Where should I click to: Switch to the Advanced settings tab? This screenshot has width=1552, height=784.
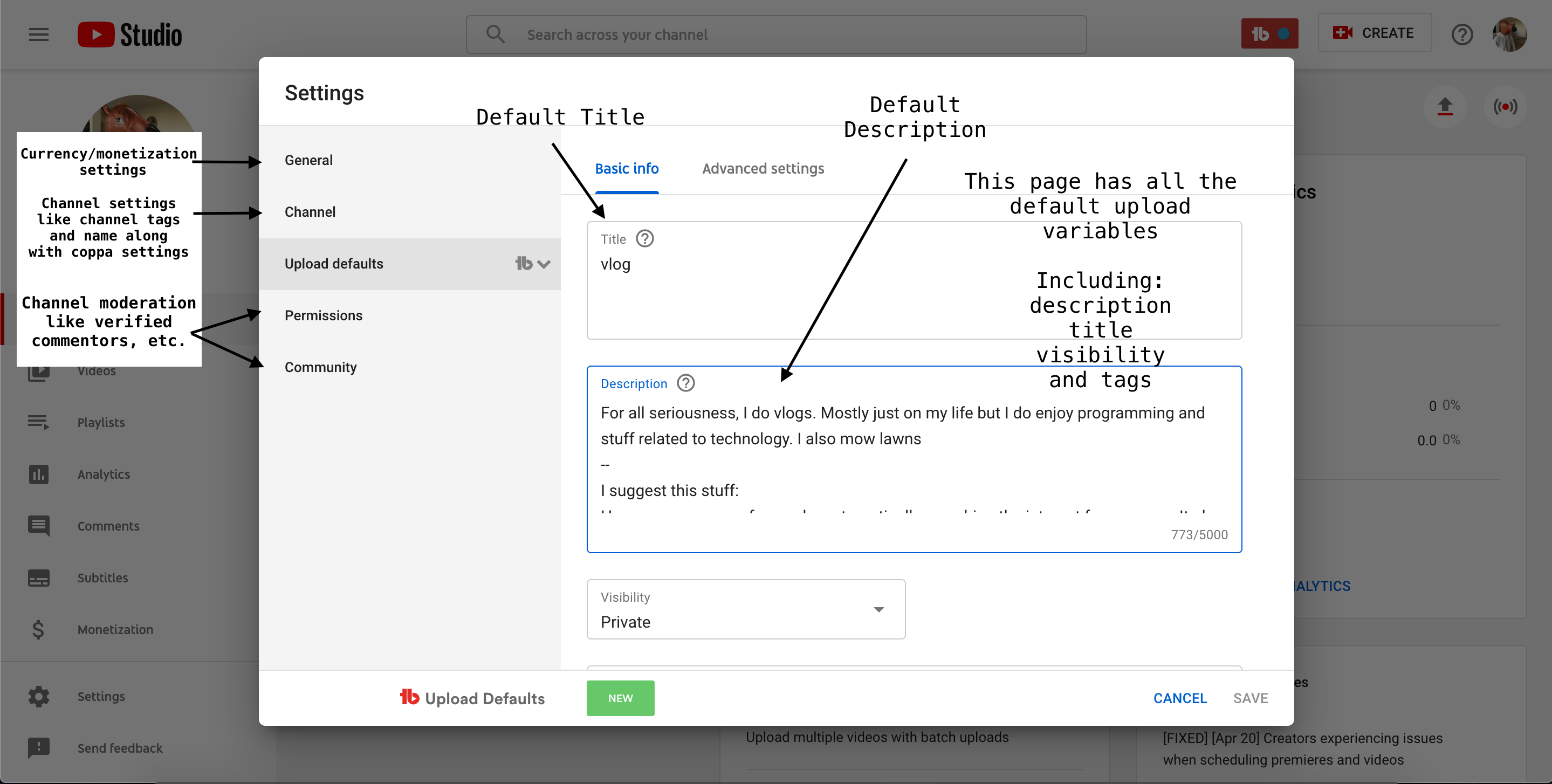point(763,169)
